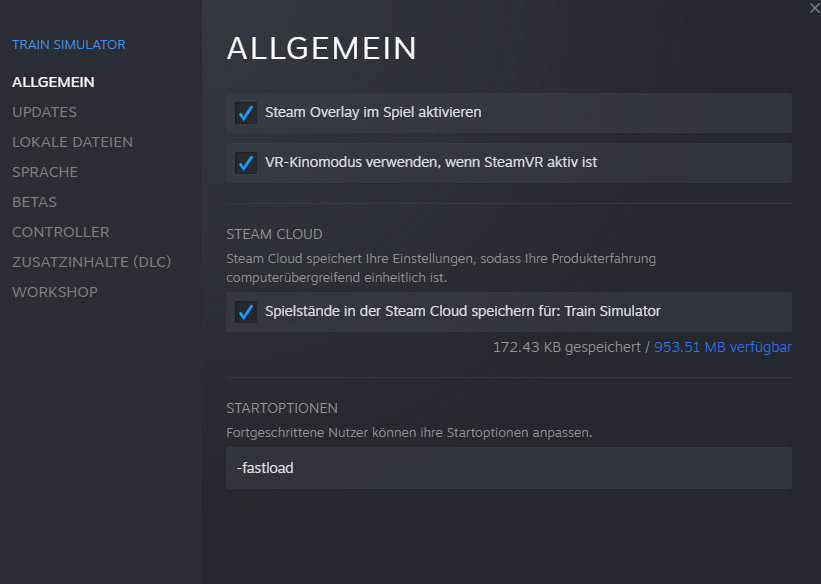
Task: Open the WORKSHOP section
Action: coord(55,292)
